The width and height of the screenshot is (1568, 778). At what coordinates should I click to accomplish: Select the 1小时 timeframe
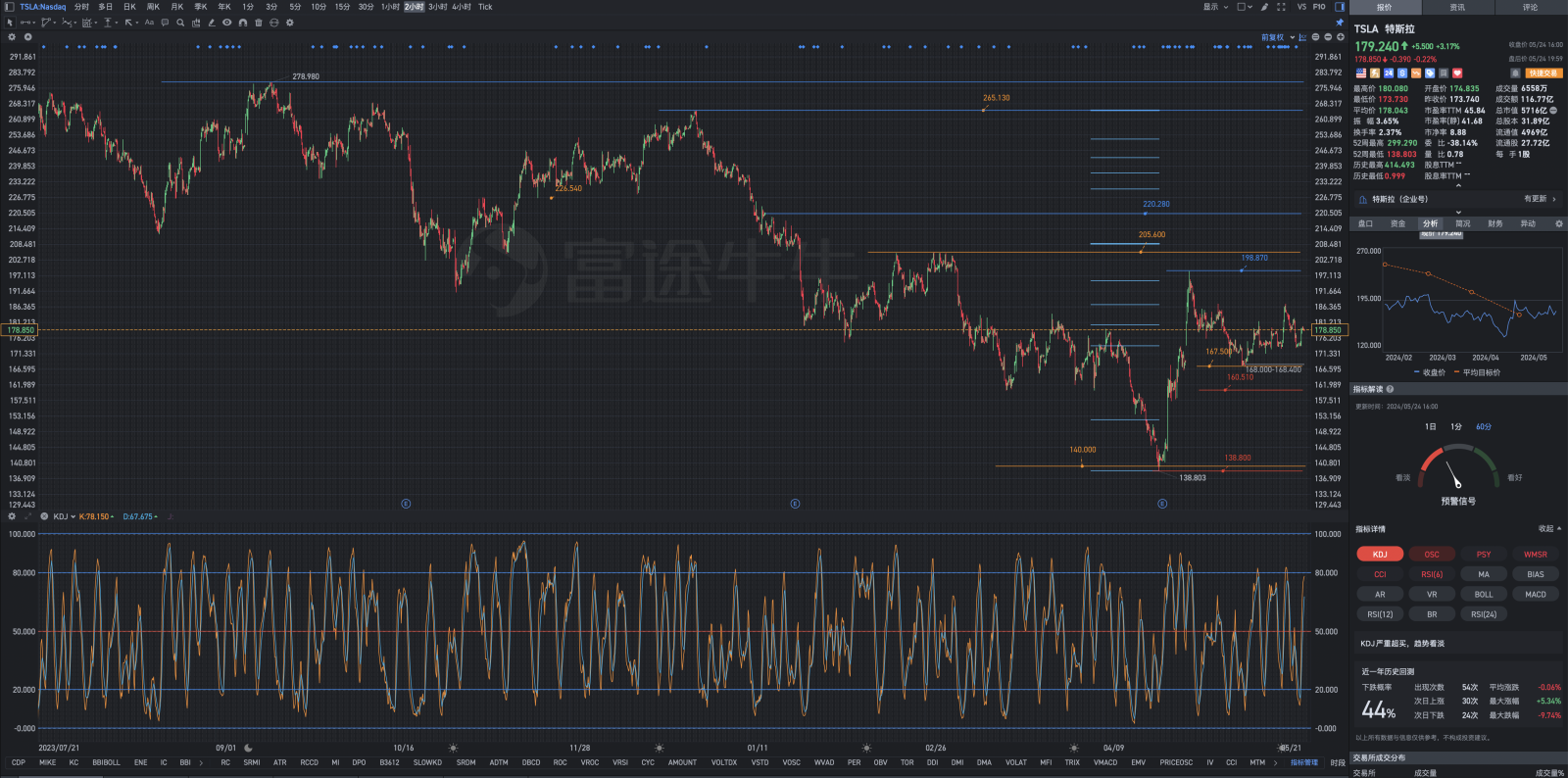pos(390,7)
